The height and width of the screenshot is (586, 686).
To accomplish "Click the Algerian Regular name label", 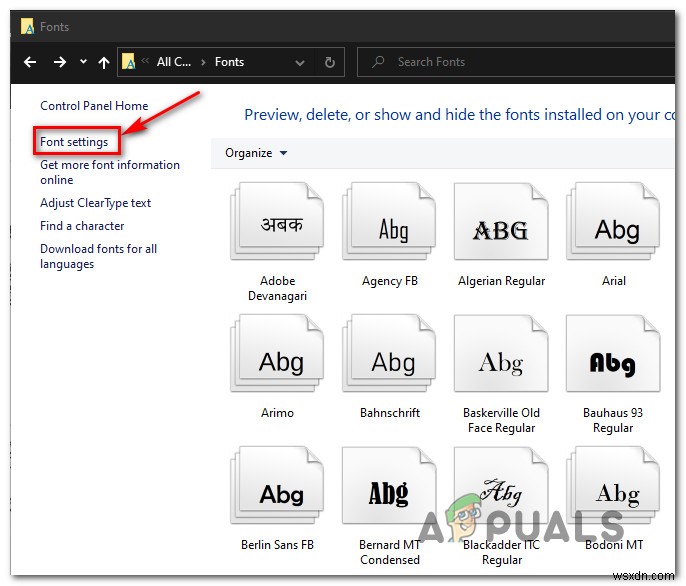I will tap(501, 281).
